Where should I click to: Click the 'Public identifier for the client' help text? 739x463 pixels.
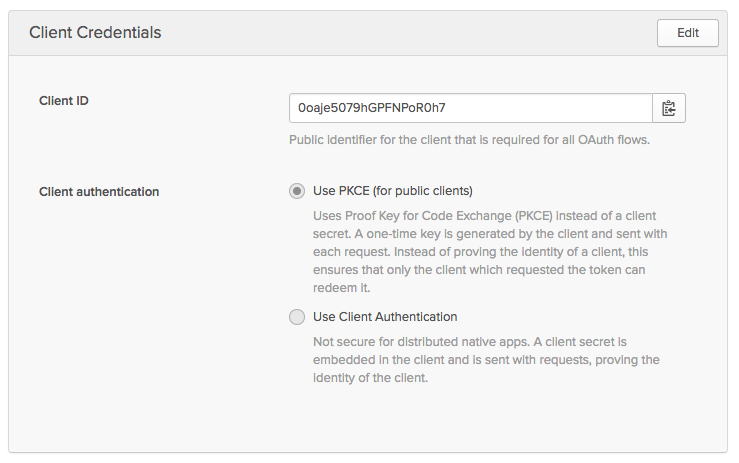tap(469, 140)
